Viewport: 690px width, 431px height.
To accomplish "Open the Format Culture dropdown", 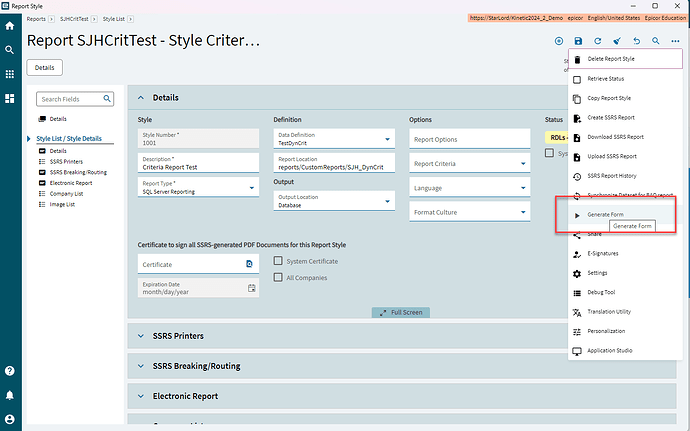I will point(523,212).
